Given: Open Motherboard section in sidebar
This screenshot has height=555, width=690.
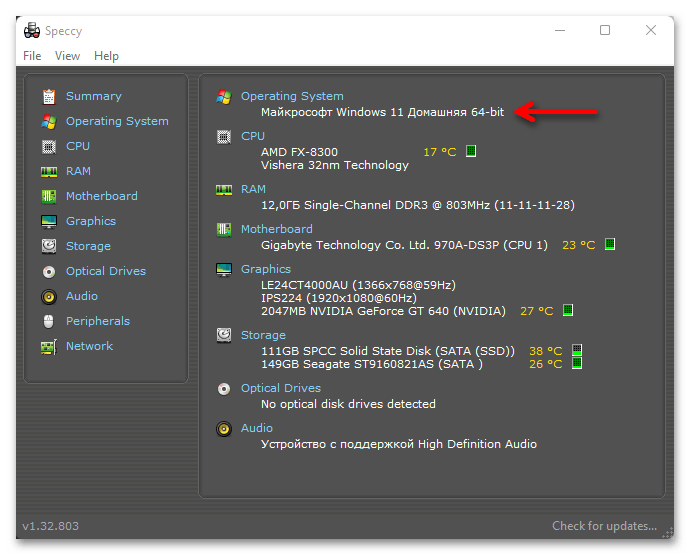Looking at the screenshot, I should coord(102,196).
